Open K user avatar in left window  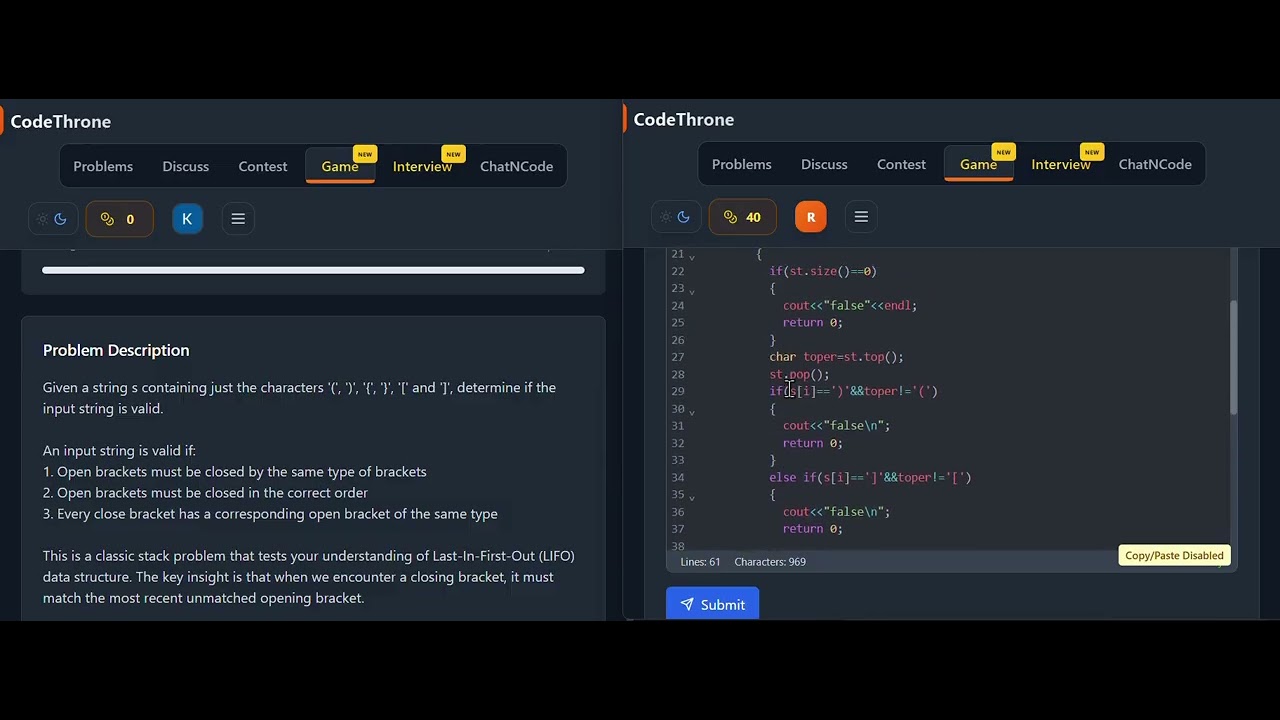(187, 219)
